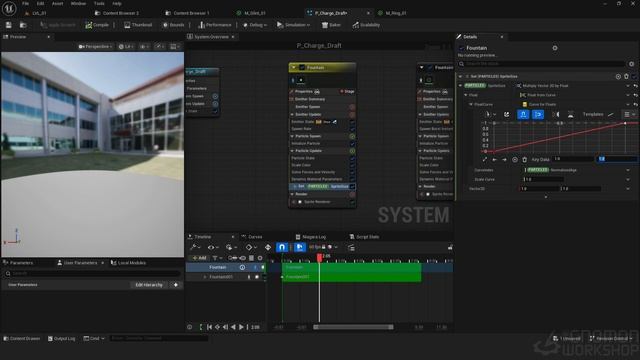Toggle Initialize Particle module checkbox
The width and height of the screenshot is (640, 360).
[x=352, y=144]
